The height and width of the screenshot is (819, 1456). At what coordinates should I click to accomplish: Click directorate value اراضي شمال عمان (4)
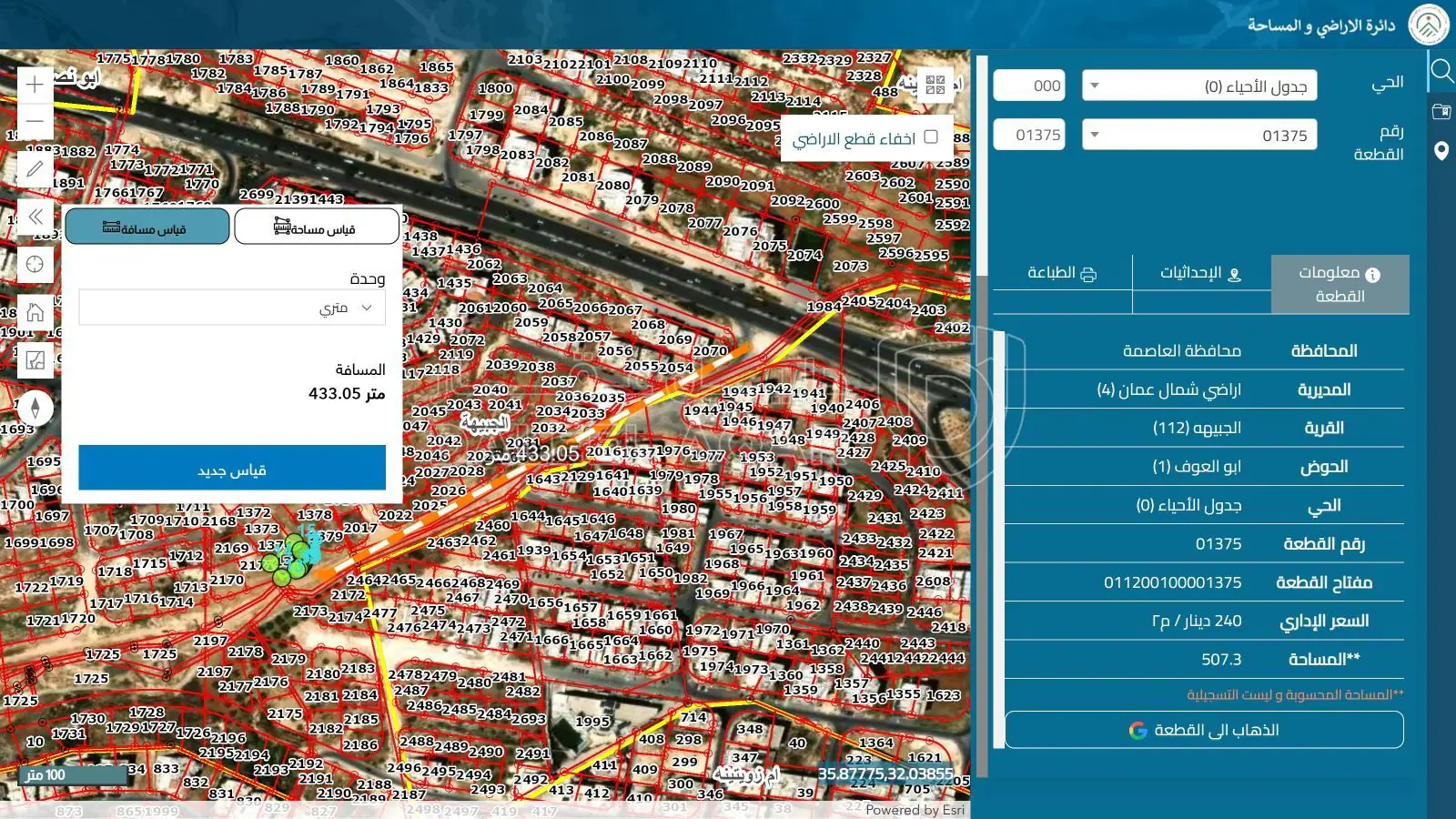[1168, 389]
